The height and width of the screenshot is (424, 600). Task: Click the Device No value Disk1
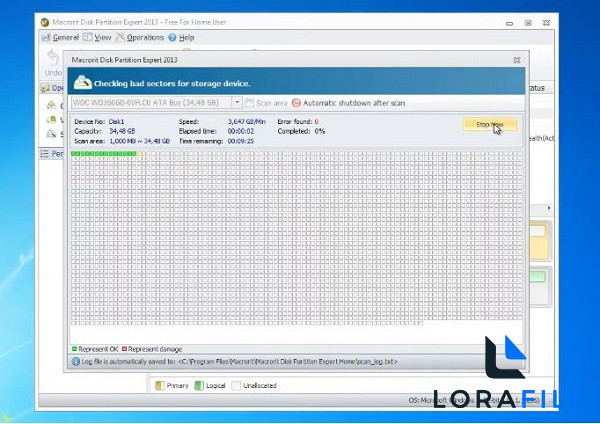tap(116, 122)
